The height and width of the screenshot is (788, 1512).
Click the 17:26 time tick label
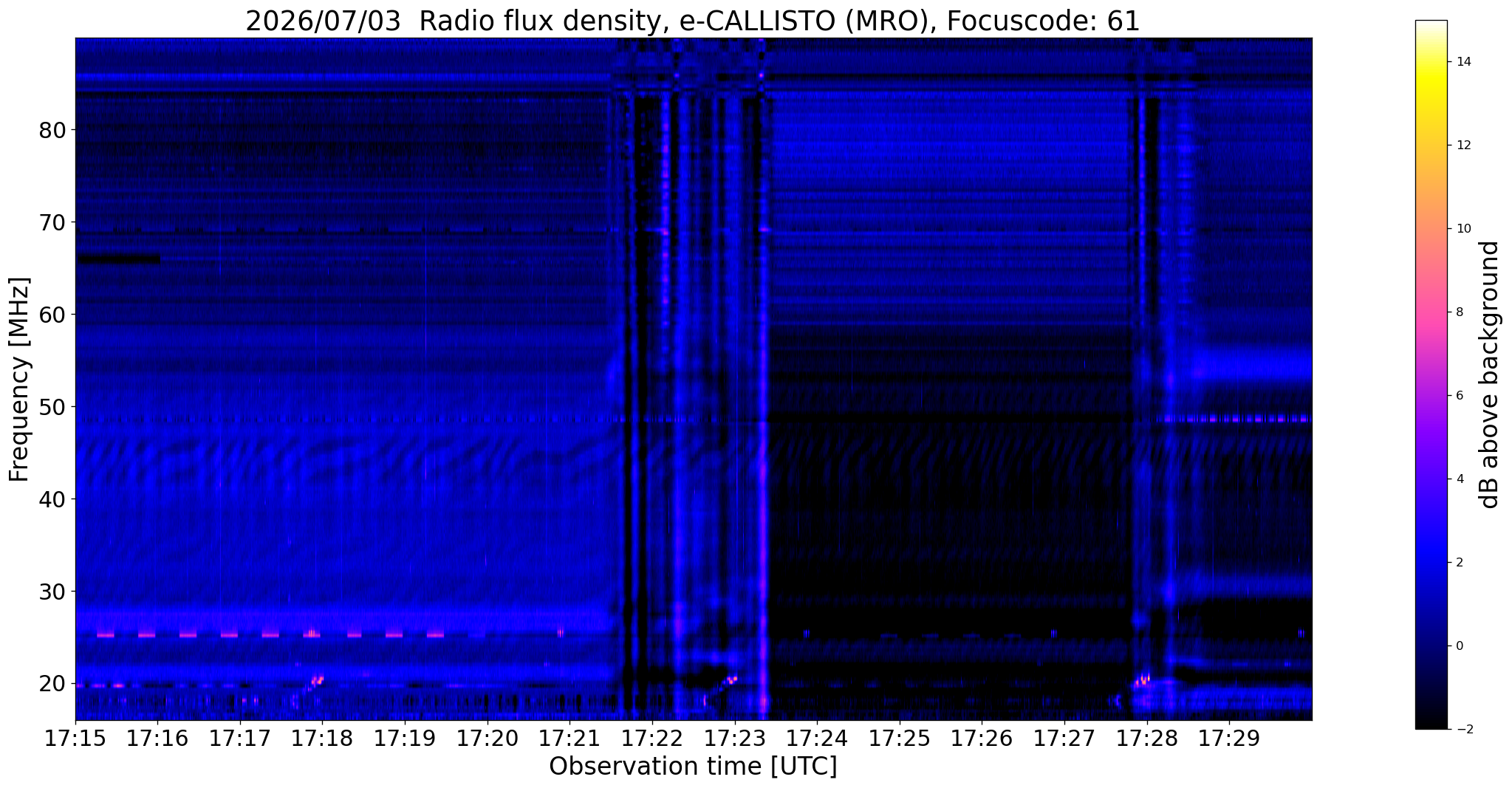982,738
